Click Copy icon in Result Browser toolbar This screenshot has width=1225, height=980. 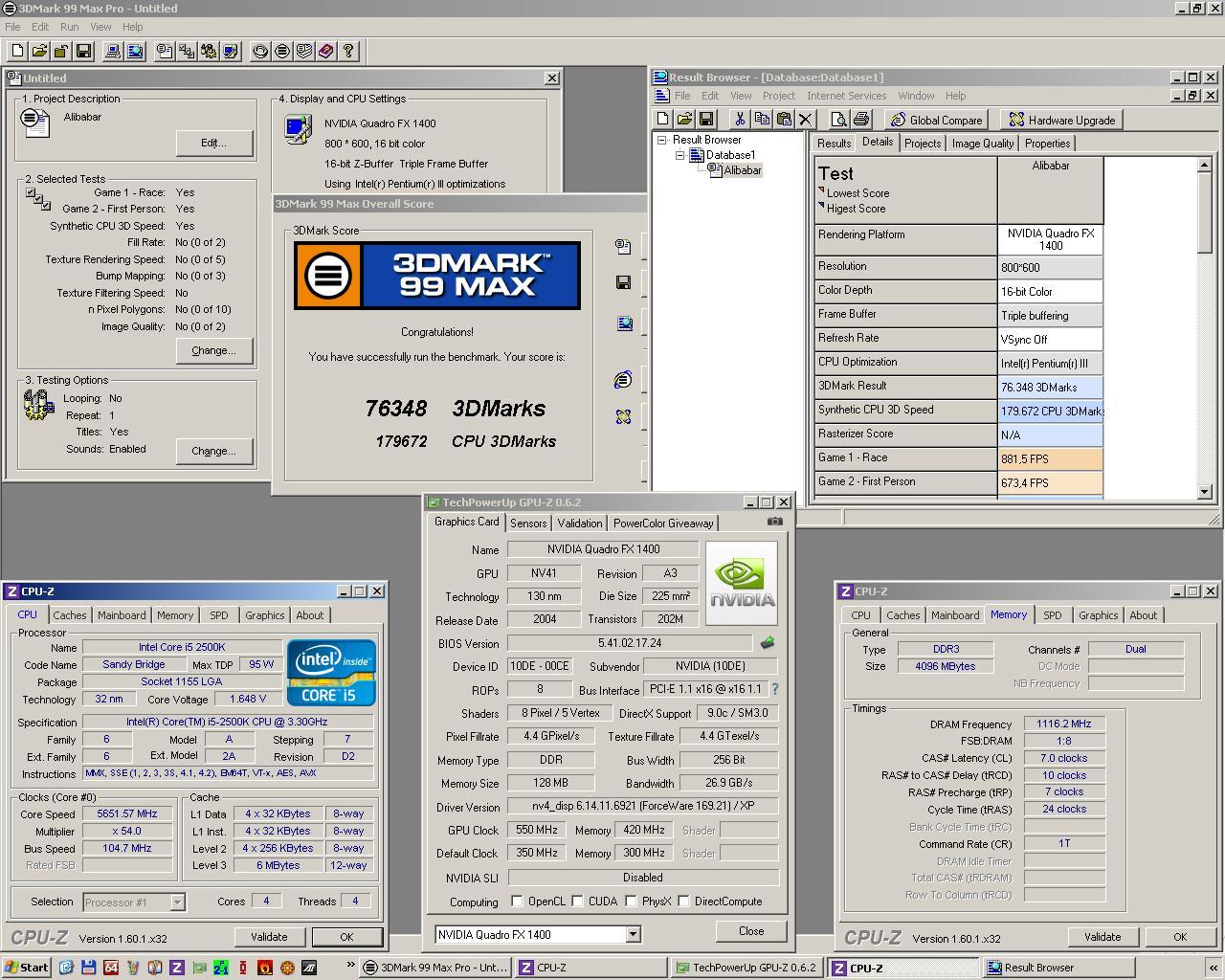[762, 119]
